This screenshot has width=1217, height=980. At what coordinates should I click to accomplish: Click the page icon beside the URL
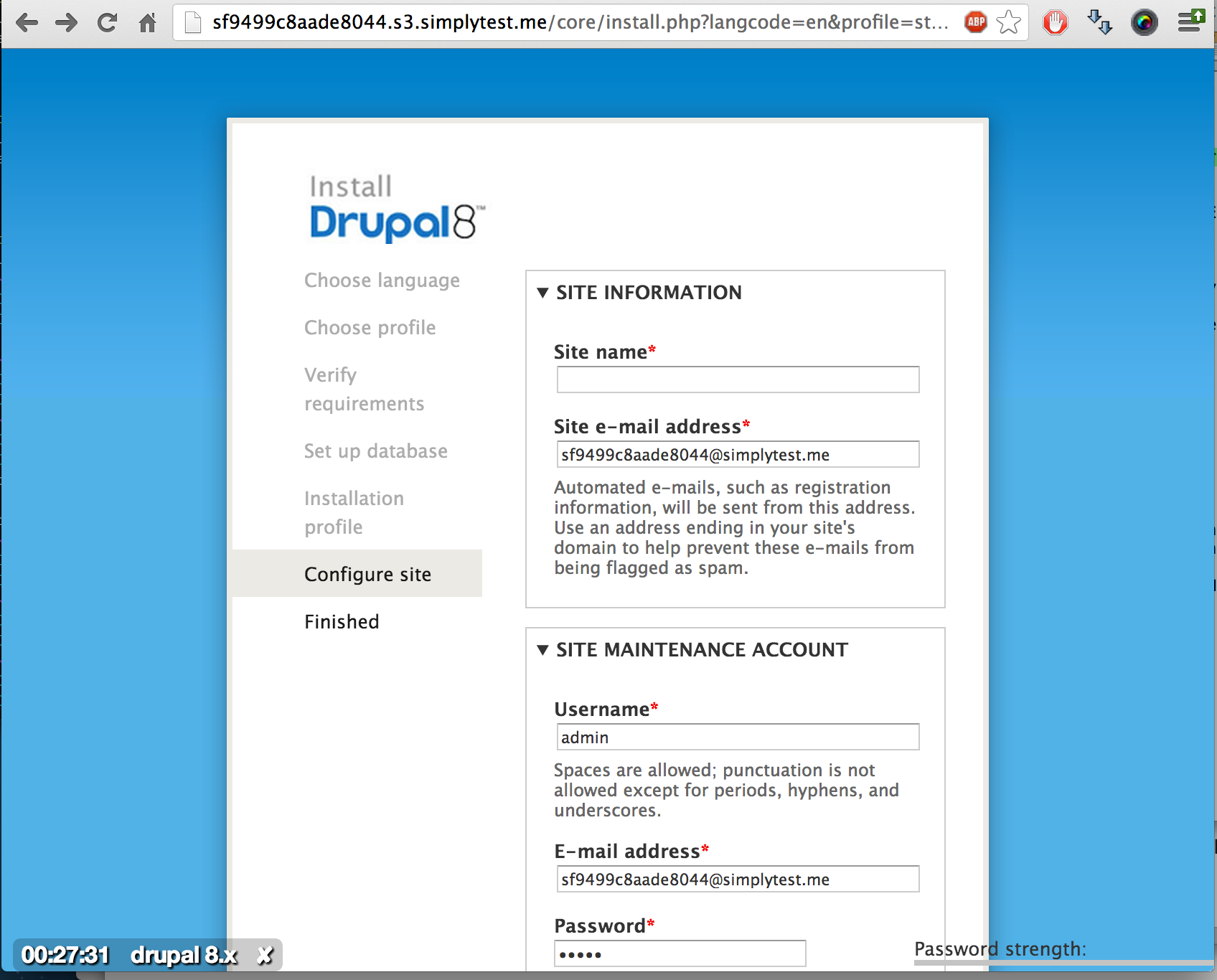(x=192, y=22)
